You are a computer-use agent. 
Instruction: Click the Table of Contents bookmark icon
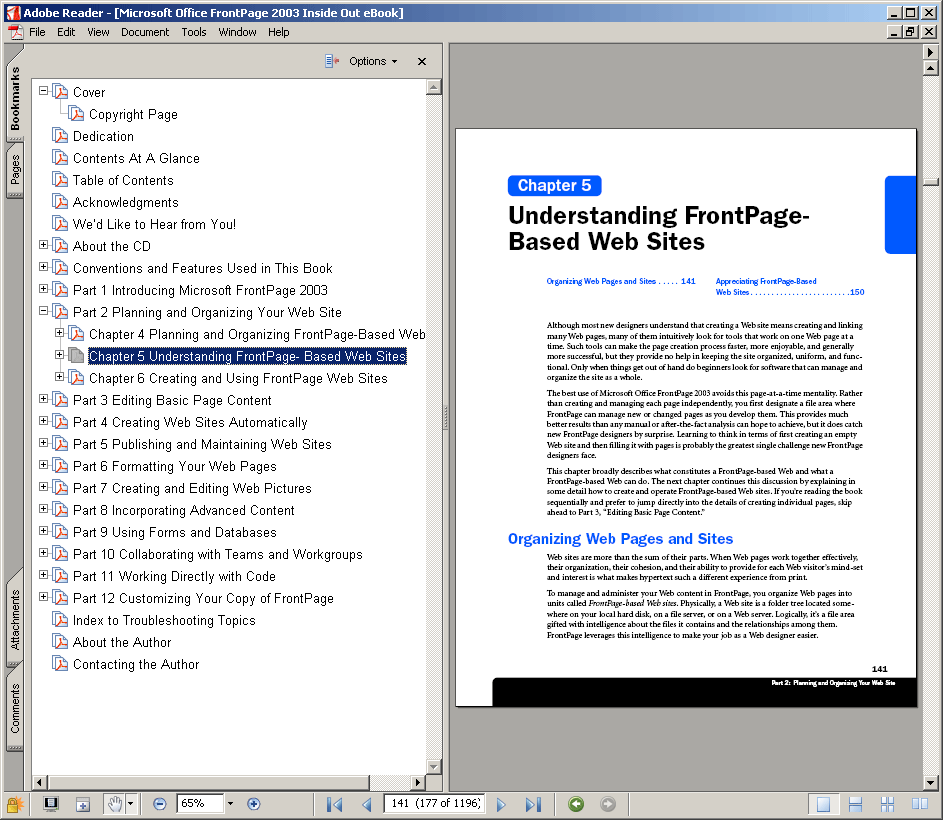coord(60,180)
